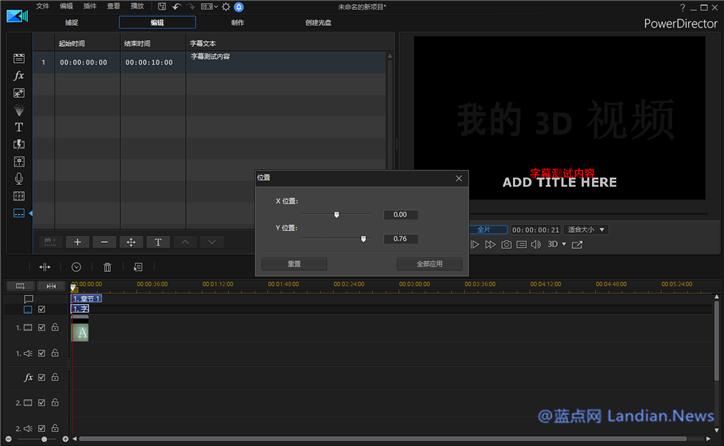
Task: Toggle checkbox for the fx track
Action: point(42,378)
